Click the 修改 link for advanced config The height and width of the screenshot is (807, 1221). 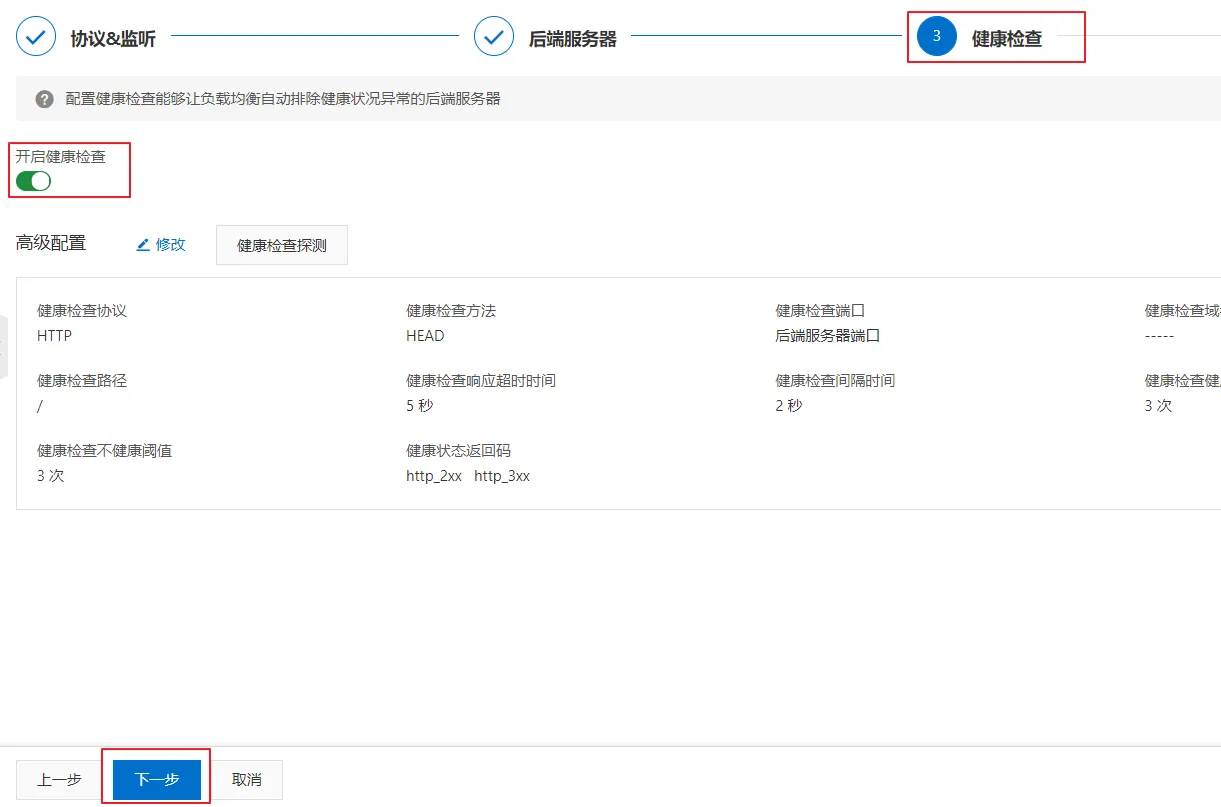click(x=171, y=244)
